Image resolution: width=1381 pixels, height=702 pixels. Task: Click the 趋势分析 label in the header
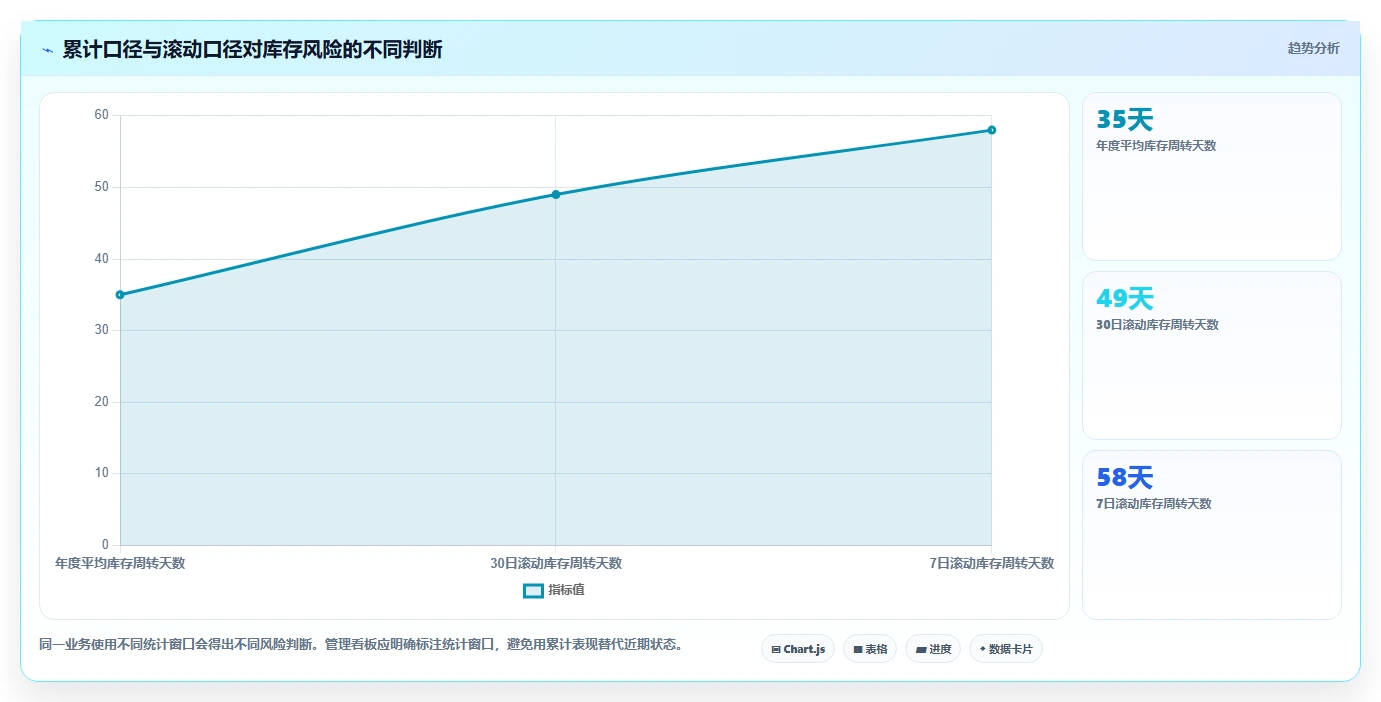(x=1313, y=49)
